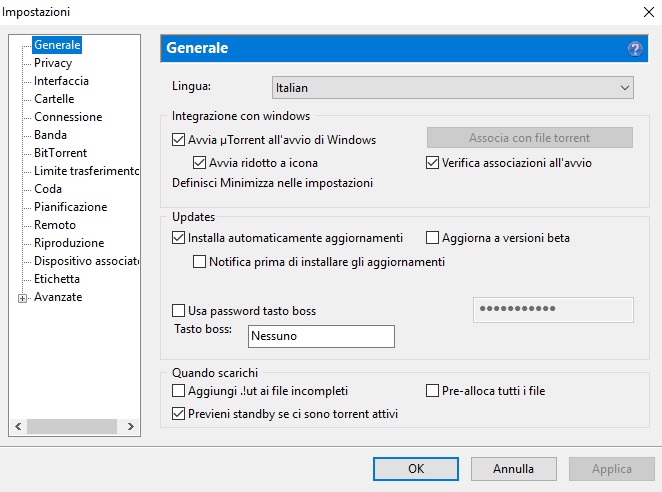
Task: Open the Interfaccia settings page
Action: [x=61, y=81]
